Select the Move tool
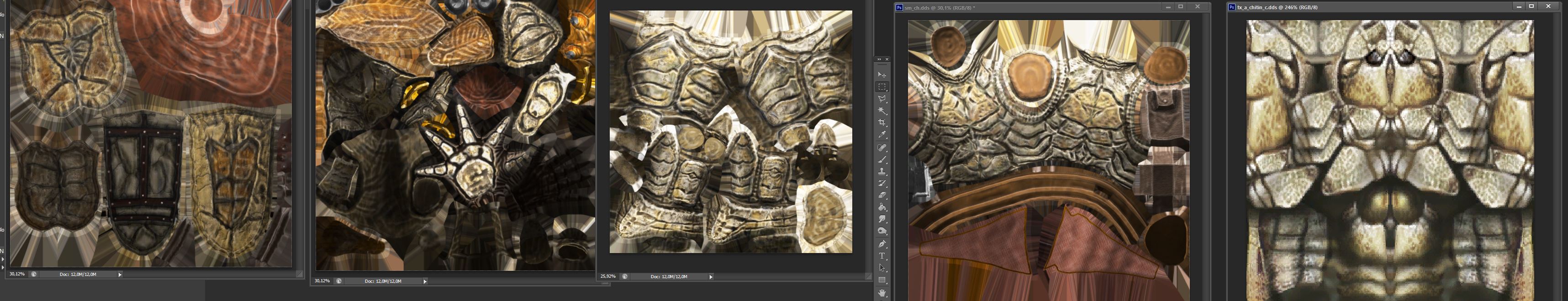The height and width of the screenshot is (301, 1568). (882, 74)
